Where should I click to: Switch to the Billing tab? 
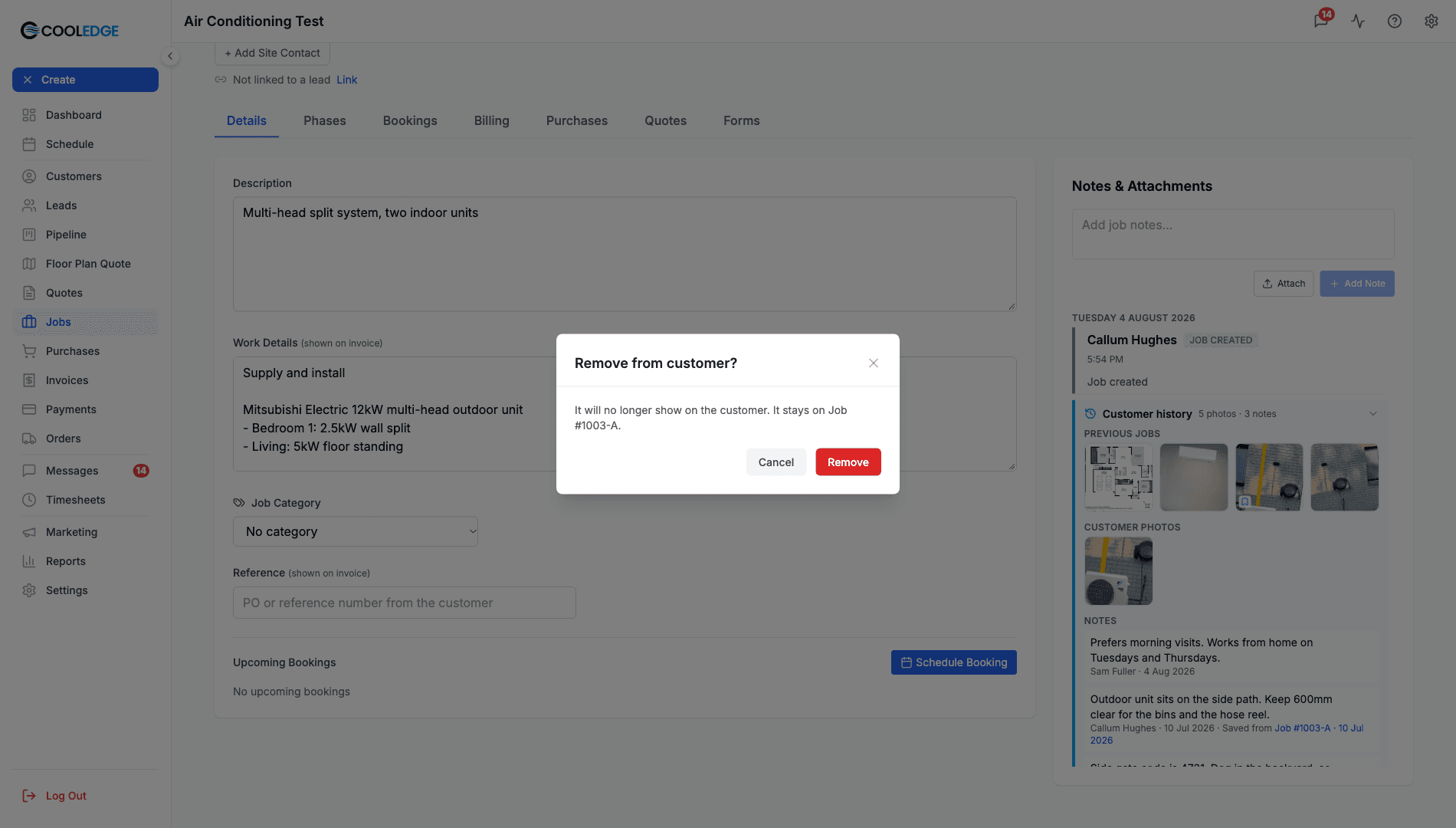pyautogui.click(x=492, y=121)
